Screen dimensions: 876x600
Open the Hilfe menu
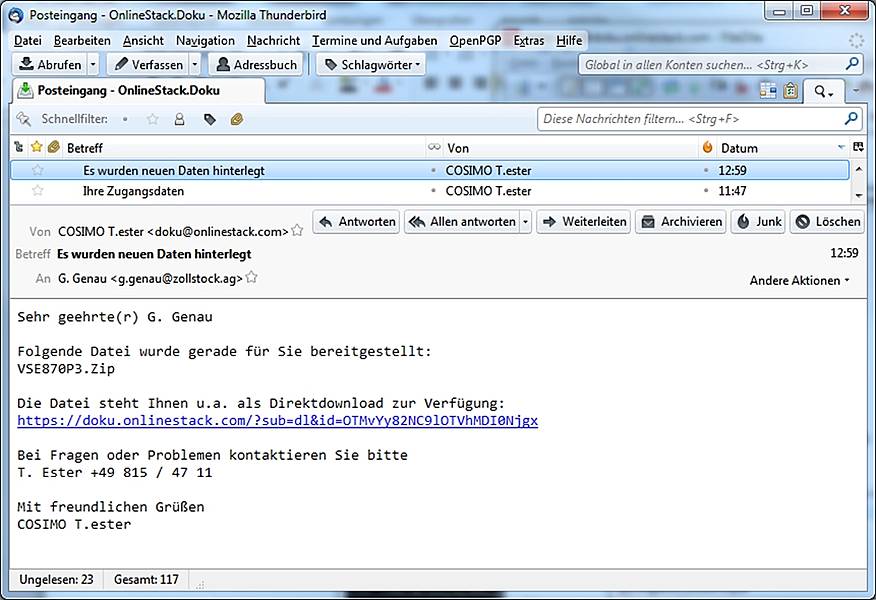pyautogui.click(x=569, y=40)
